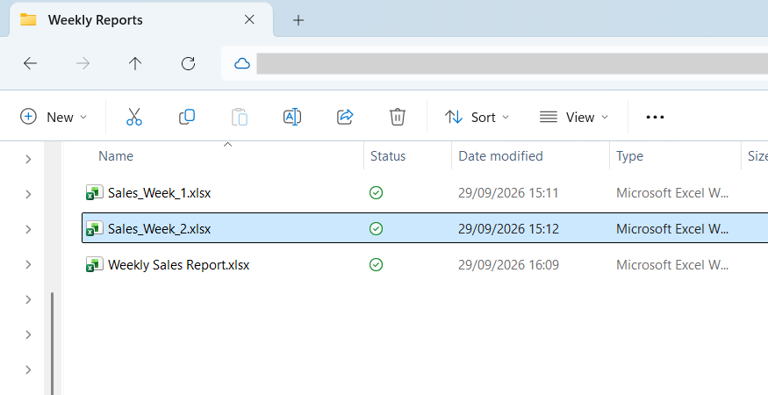Click sync status checkmark for Sales_Week_1.xlsx
Viewport: 768px width, 395px height.
(x=376, y=193)
